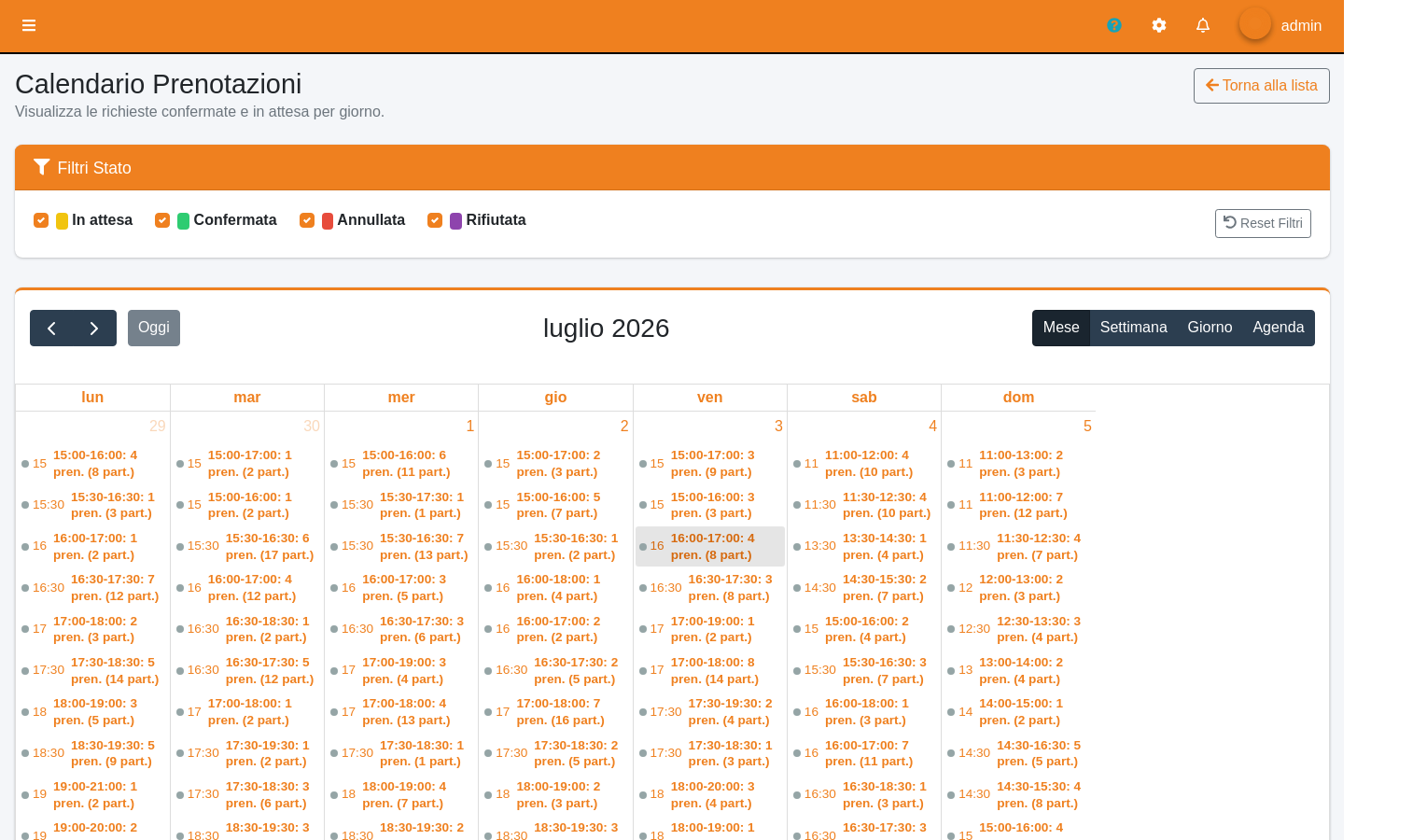Click the Filtri Stato funnel icon
Screen dimensions: 1413x840
(x=41, y=167)
